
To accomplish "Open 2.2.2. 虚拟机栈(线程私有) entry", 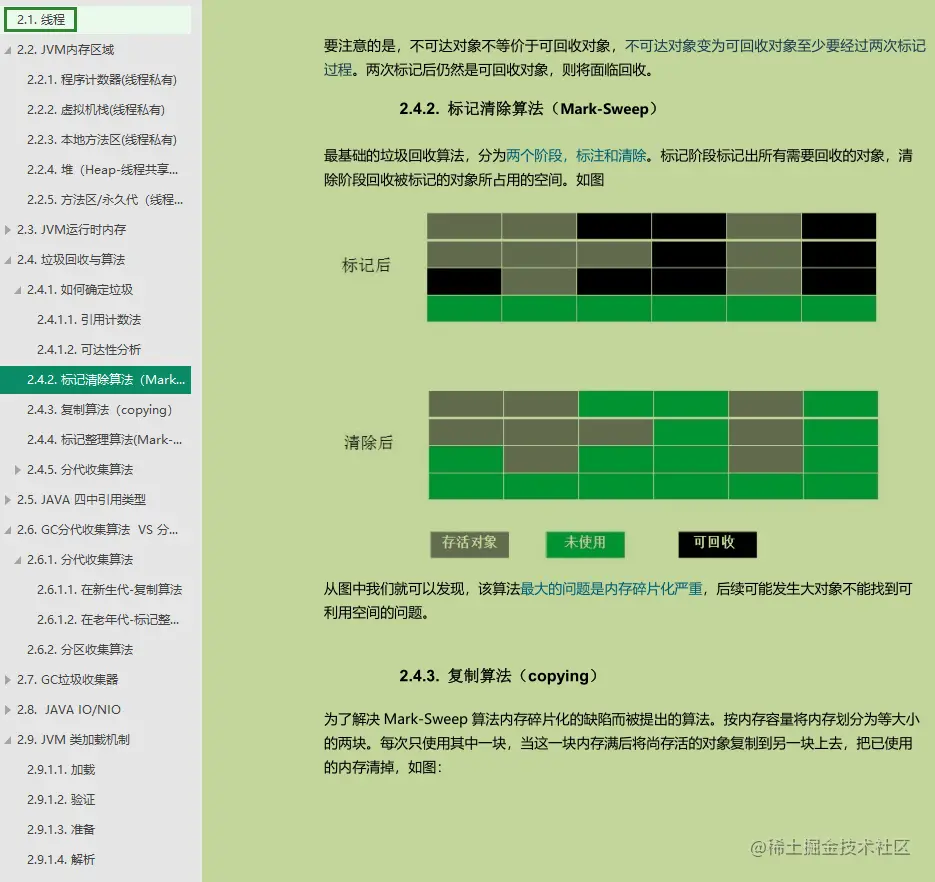I will pos(96,110).
